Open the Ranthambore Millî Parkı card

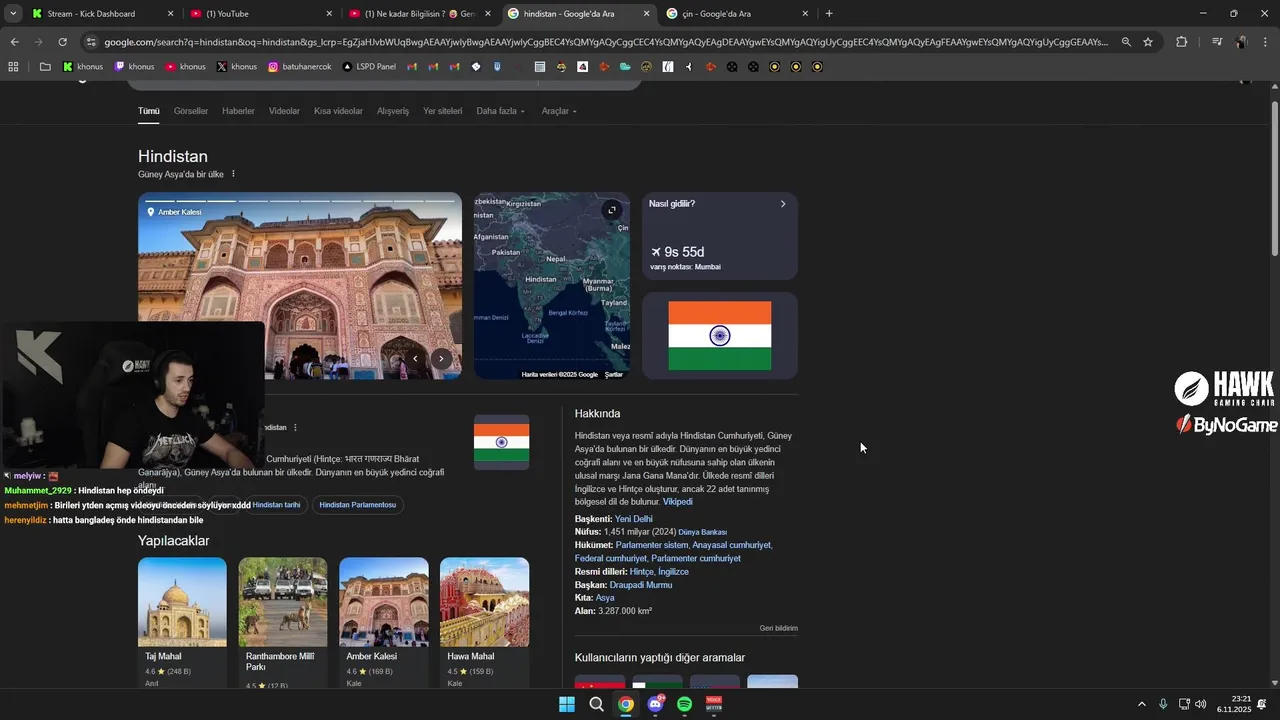tap(283, 622)
